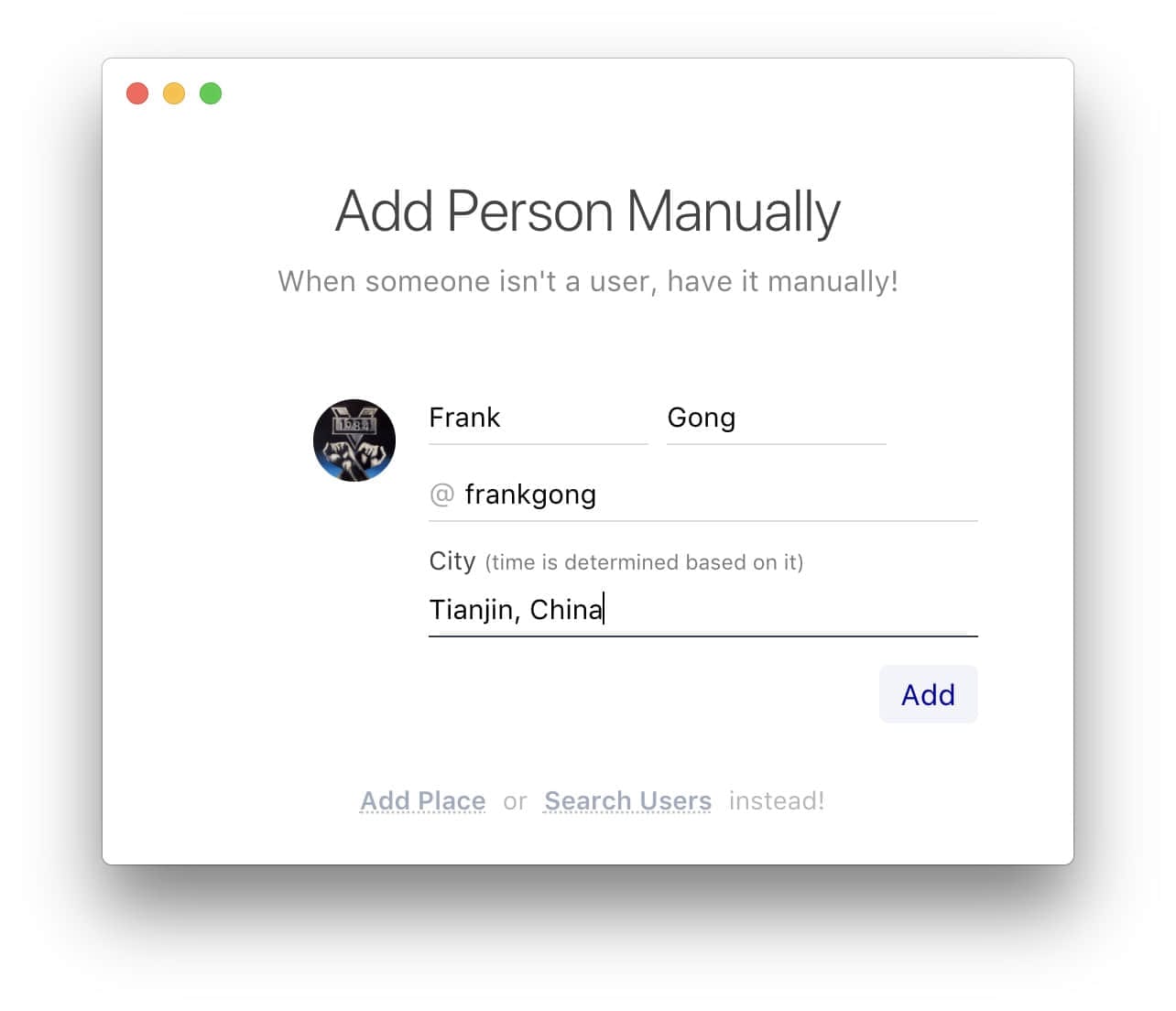Click the Add button
Image resolution: width=1176 pixels, height=1011 pixels.
tap(929, 694)
